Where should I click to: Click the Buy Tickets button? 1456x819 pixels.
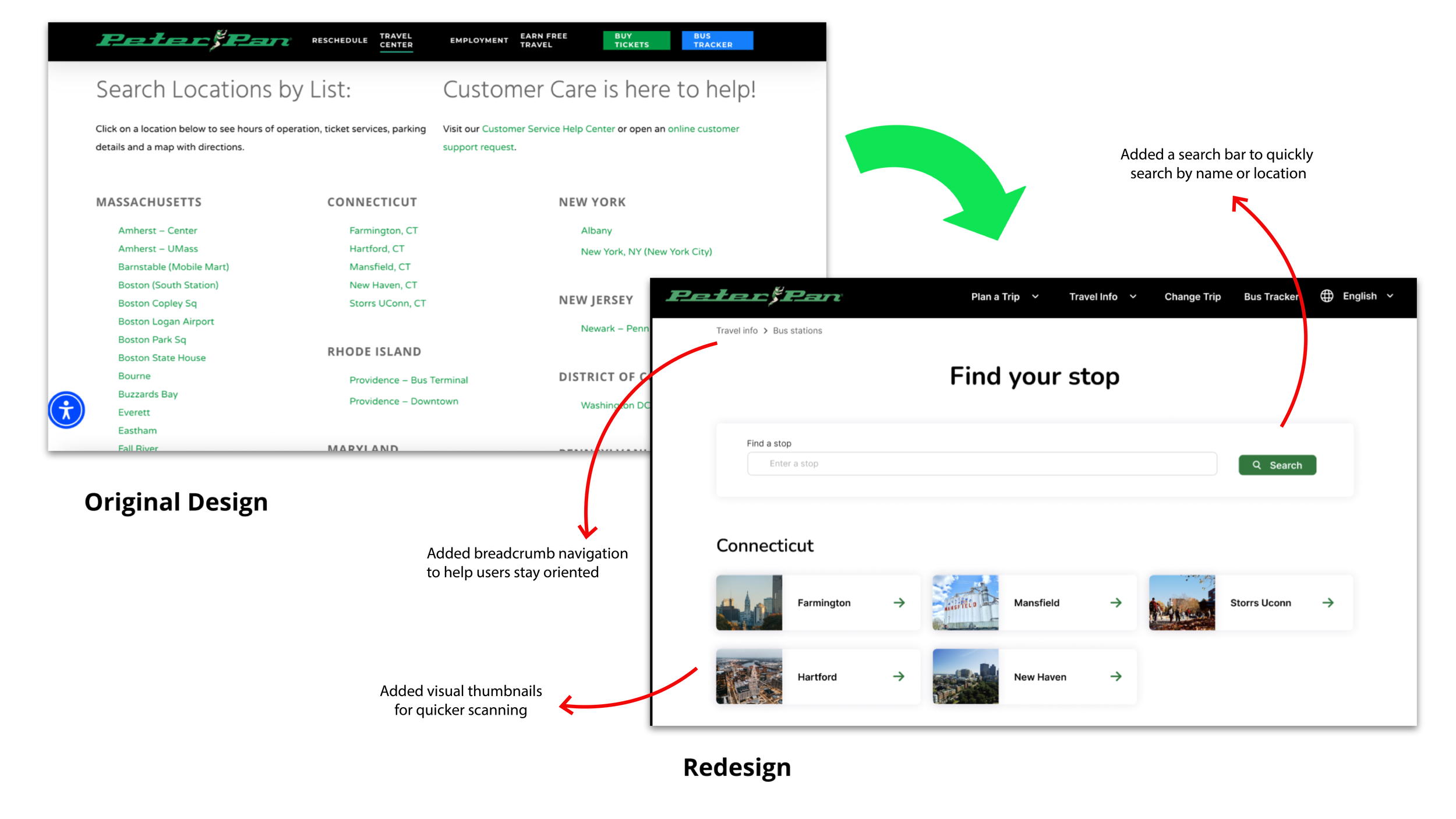636,40
